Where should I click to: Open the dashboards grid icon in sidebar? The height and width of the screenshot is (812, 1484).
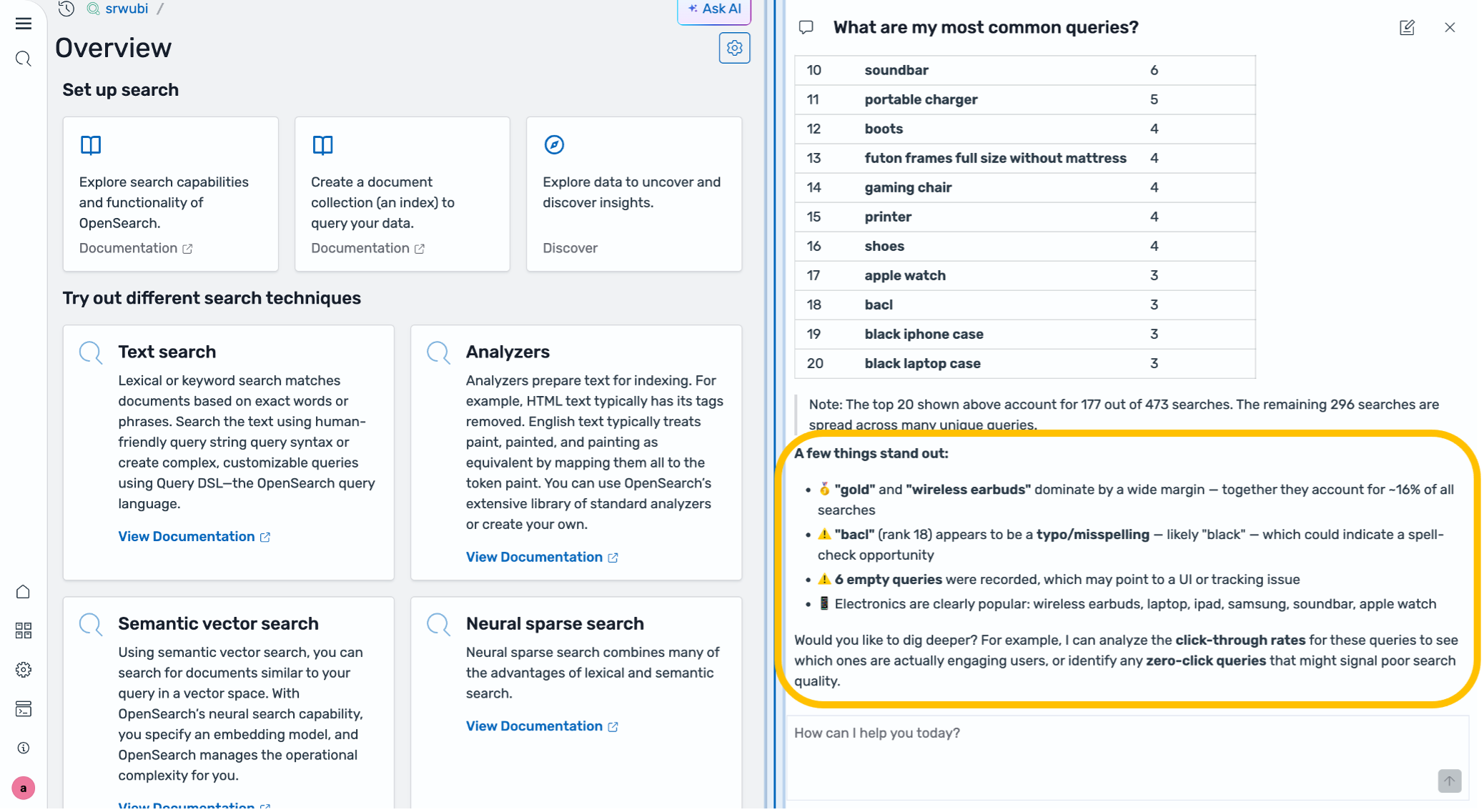[24, 630]
